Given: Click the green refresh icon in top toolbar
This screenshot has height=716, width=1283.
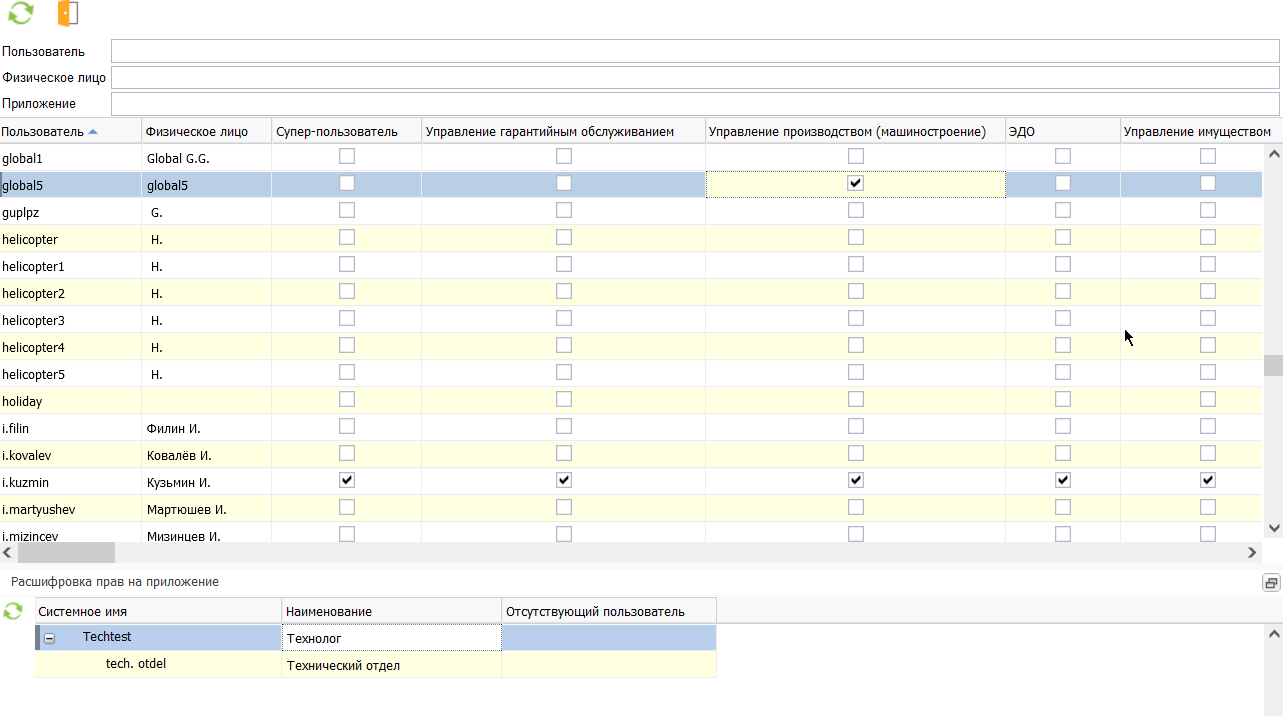Looking at the screenshot, I should point(20,13).
